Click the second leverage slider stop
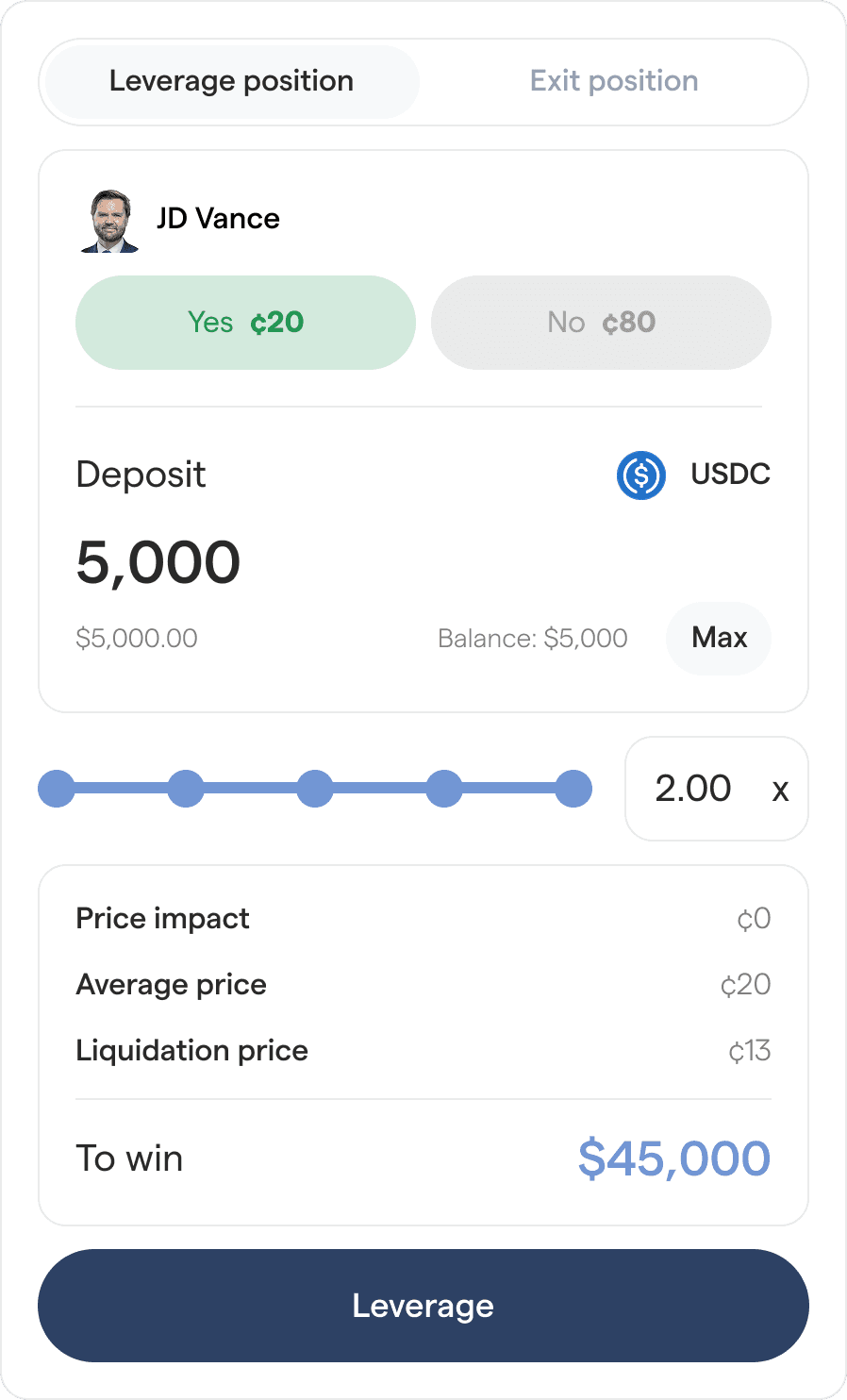This screenshot has width=847, height=1400. 186,789
